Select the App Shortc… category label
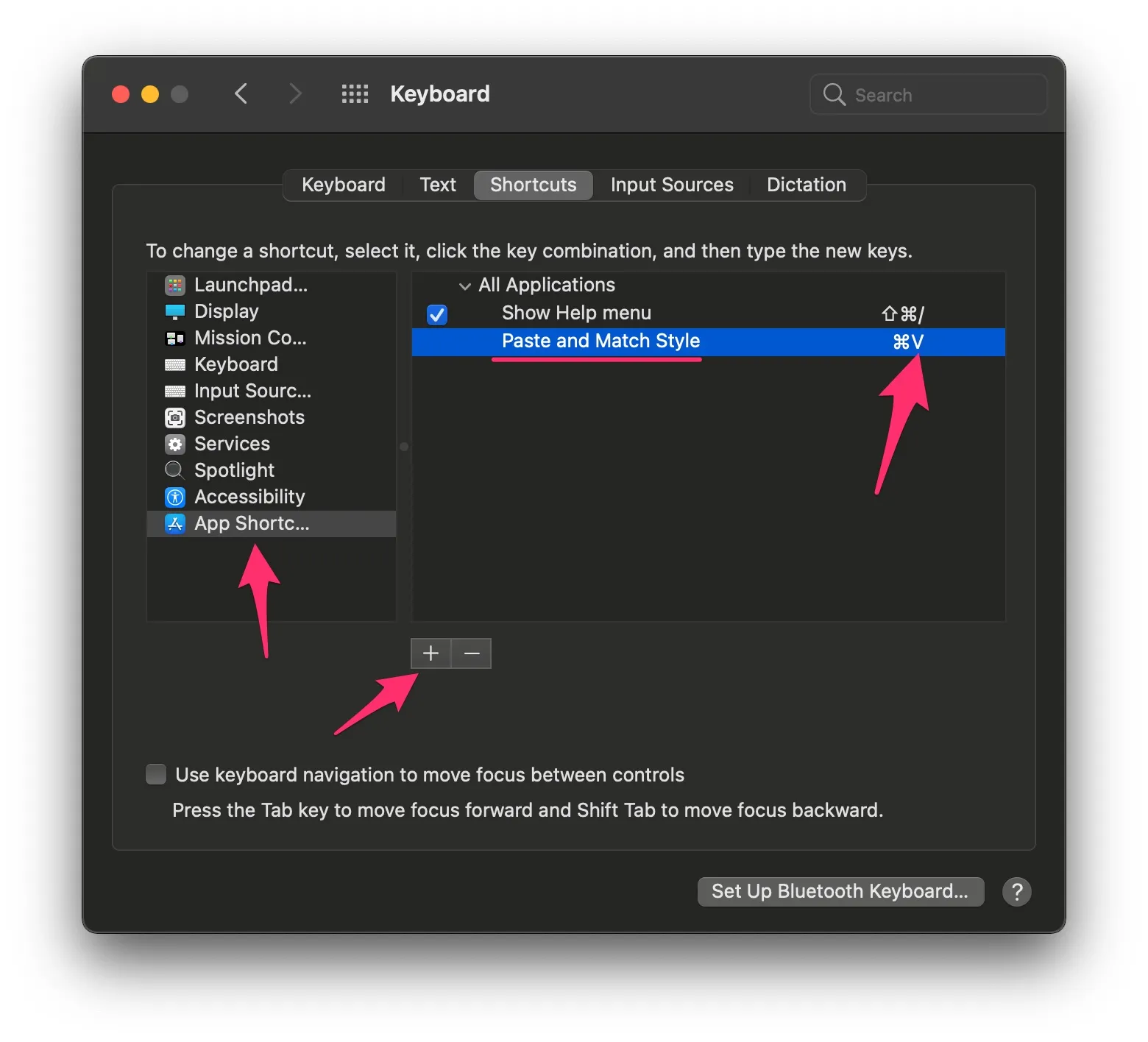Image resolution: width=1148 pixels, height=1042 pixels. tap(252, 523)
